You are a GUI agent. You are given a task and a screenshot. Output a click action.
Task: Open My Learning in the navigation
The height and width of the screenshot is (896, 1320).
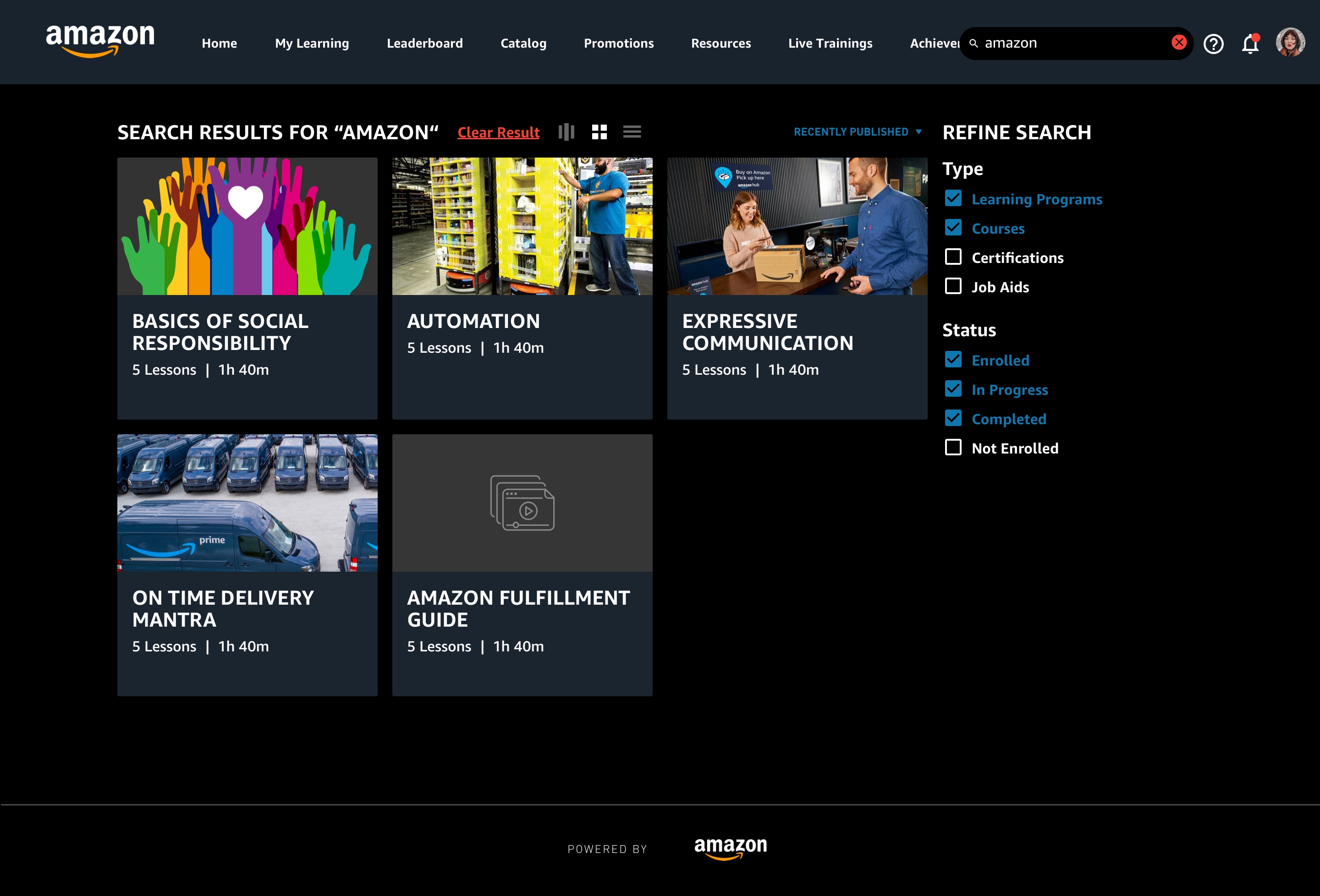[312, 43]
